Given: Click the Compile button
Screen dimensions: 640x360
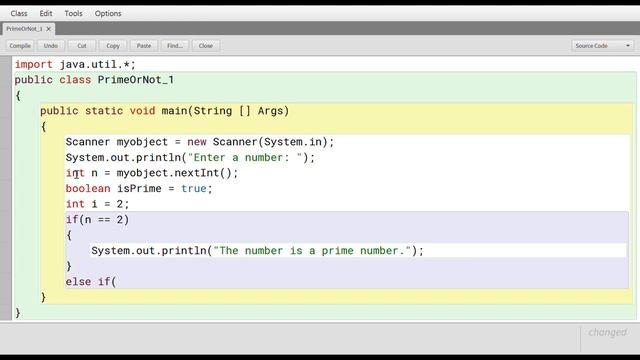Looking at the screenshot, I should coord(20,46).
